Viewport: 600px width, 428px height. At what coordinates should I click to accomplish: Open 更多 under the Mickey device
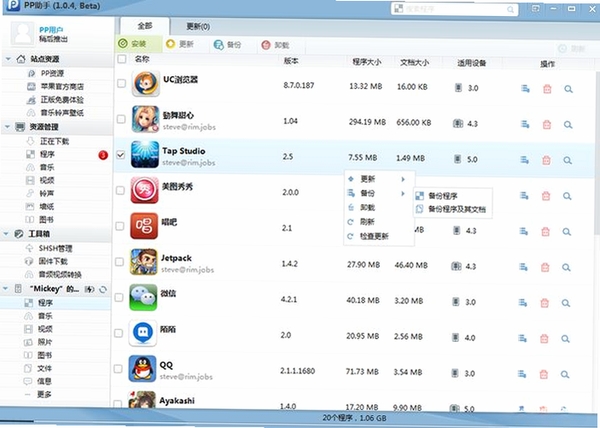(x=44, y=394)
